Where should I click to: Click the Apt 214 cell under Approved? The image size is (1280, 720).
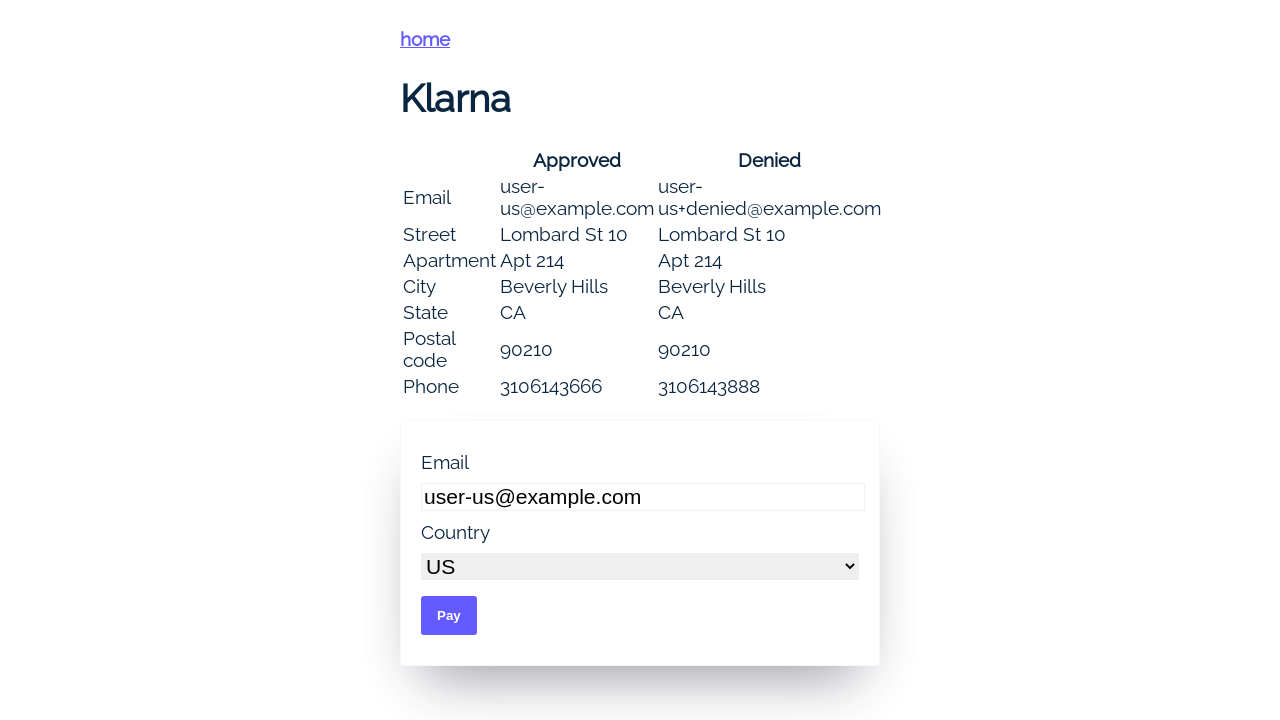[532, 261]
